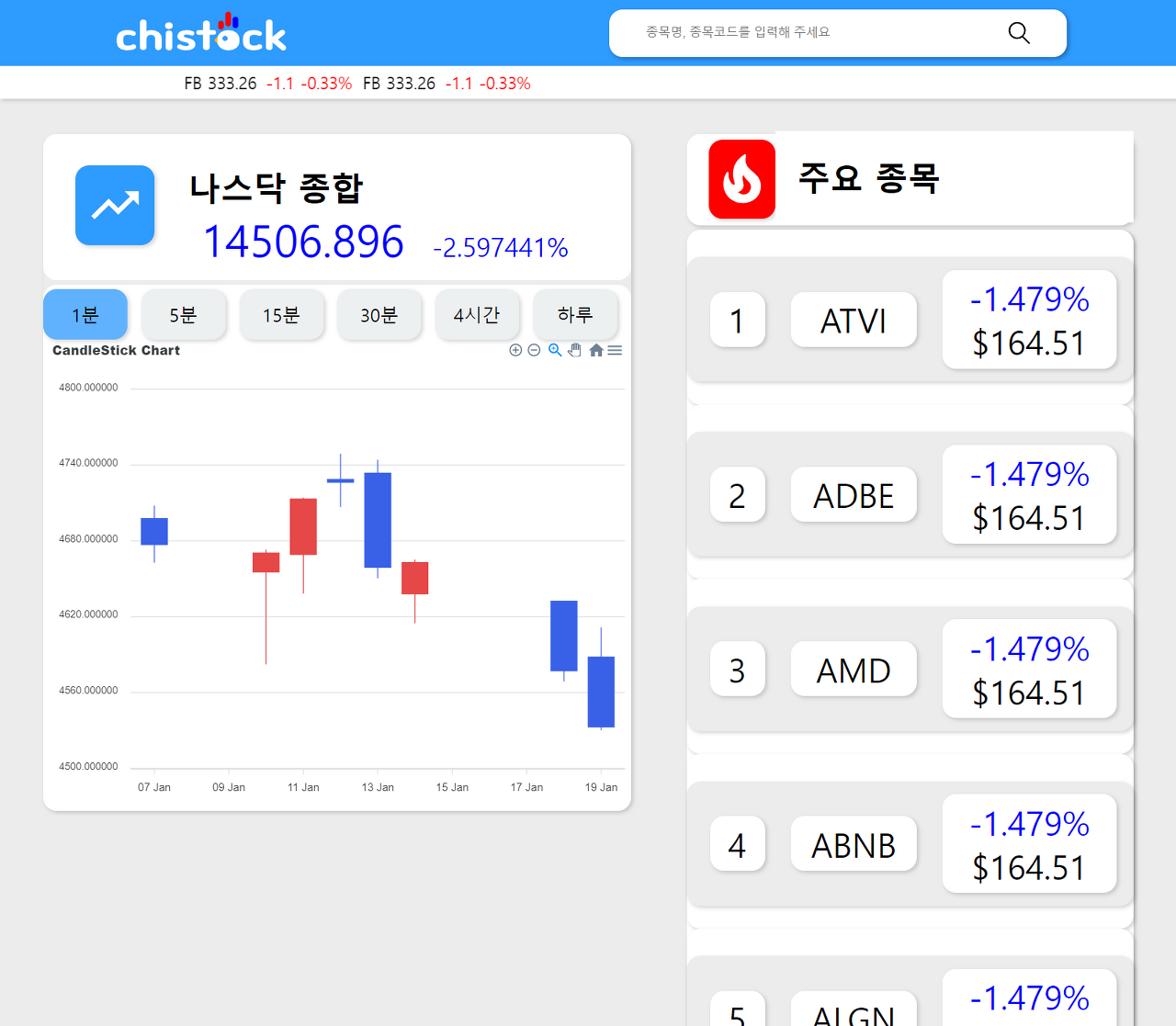The height and width of the screenshot is (1026, 1176).
Task: Open the ATVI stock entry
Action: (854, 321)
